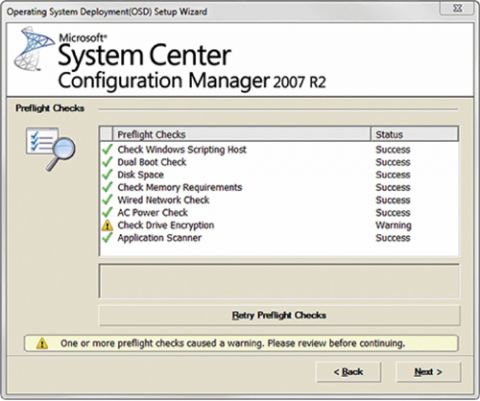Image resolution: width=480 pixels, height=401 pixels.
Task: Click the warning icon in the yellow notice bar
Action: [x=42, y=343]
